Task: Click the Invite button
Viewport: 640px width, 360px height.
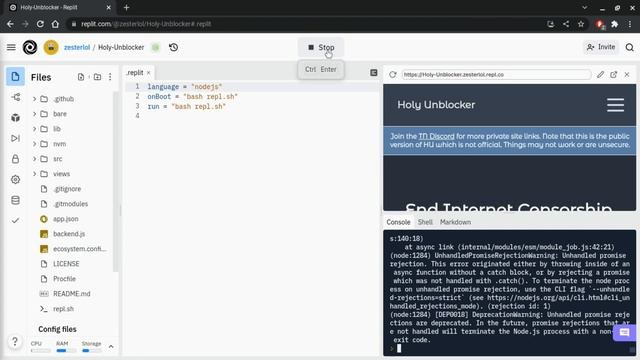Action: (601, 47)
